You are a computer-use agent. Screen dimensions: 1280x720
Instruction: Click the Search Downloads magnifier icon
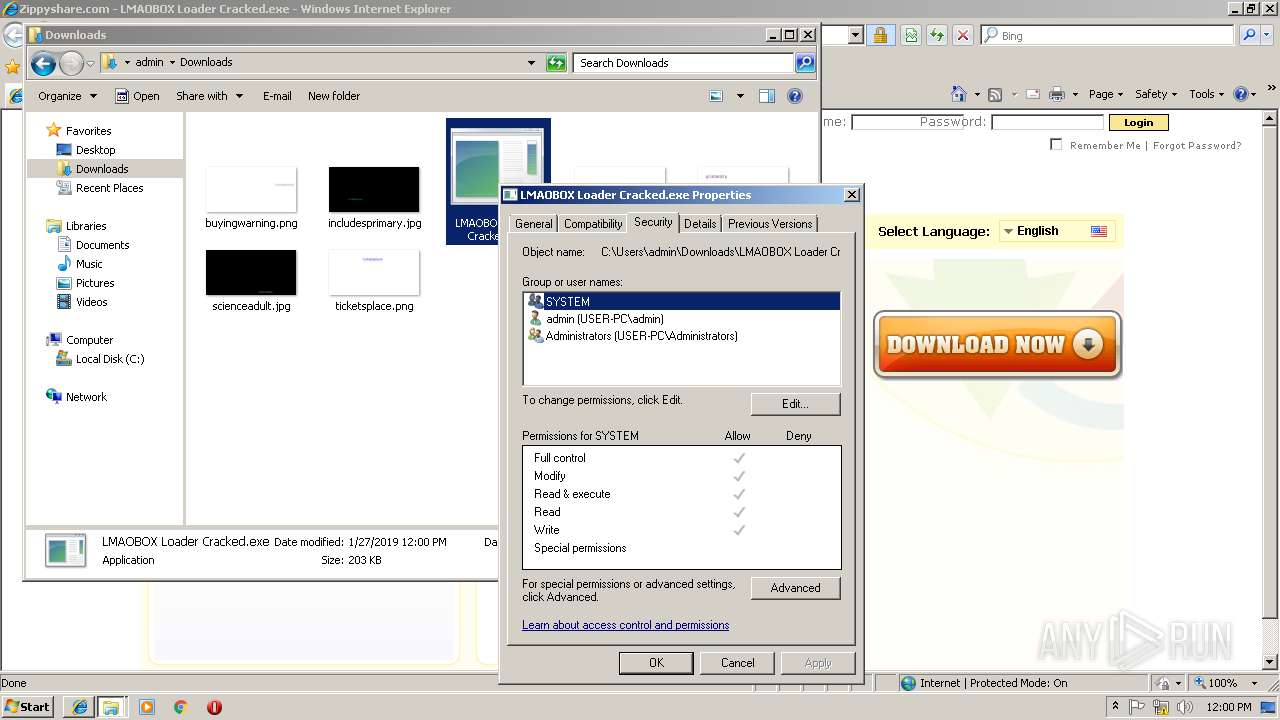point(805,63)
